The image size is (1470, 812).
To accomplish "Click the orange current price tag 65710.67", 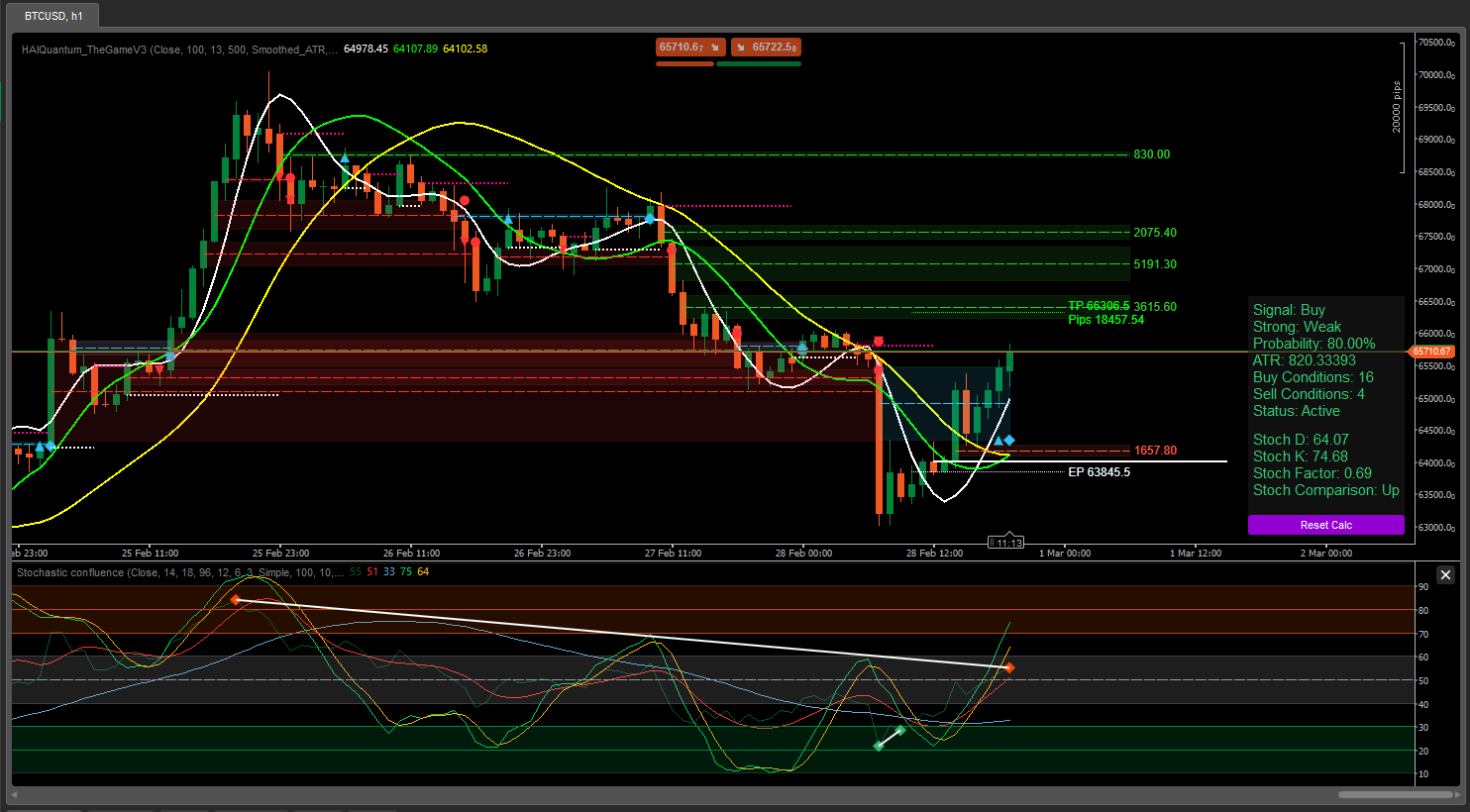I will pyautogui.click(x=1431, y=352).
